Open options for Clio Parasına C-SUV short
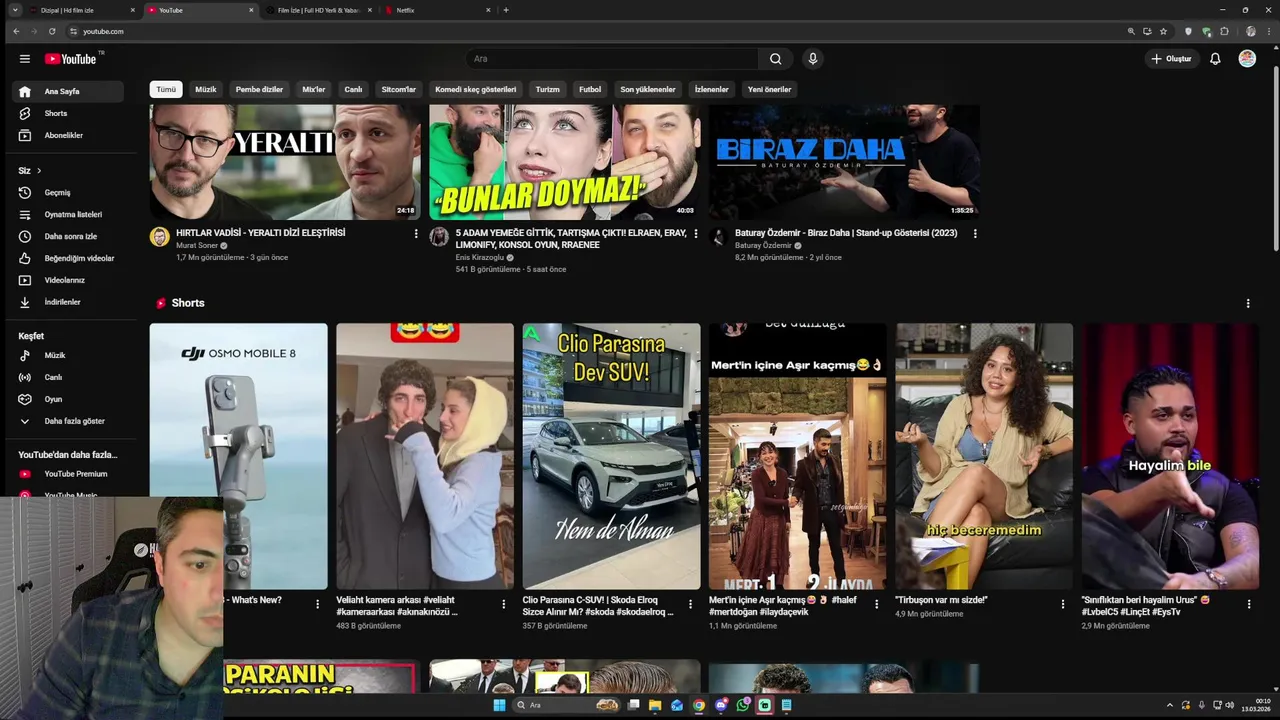 click(x=690, y=604)
